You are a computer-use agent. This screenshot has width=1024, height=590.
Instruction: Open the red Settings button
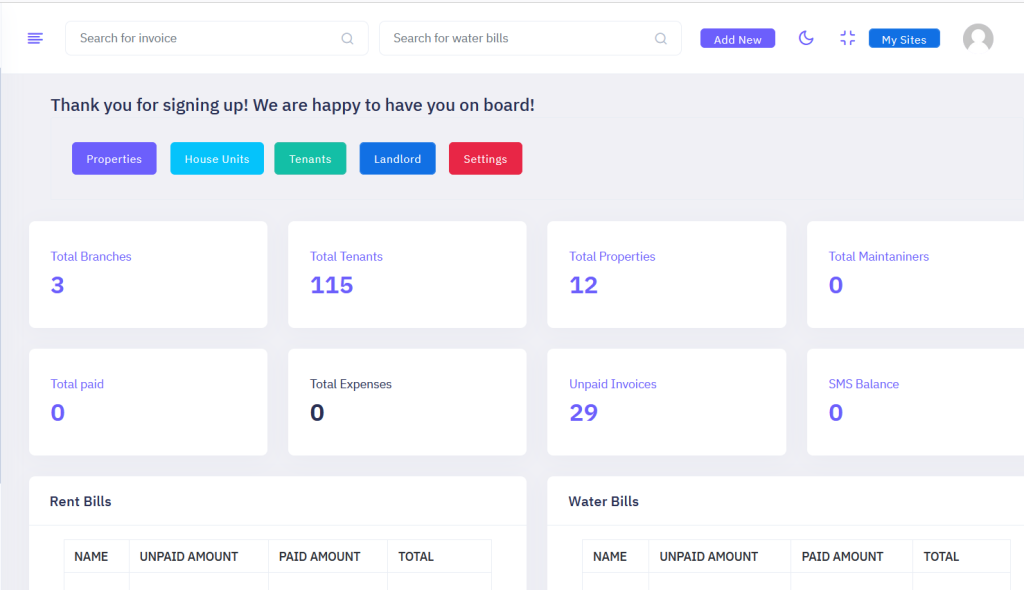485,159
